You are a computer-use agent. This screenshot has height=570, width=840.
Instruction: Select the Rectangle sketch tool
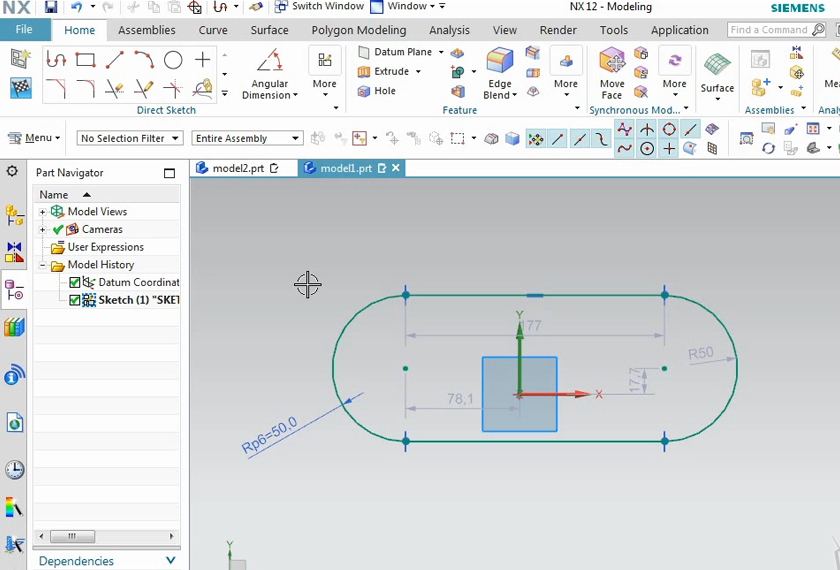pyautogui.click(x=85, y=60)
